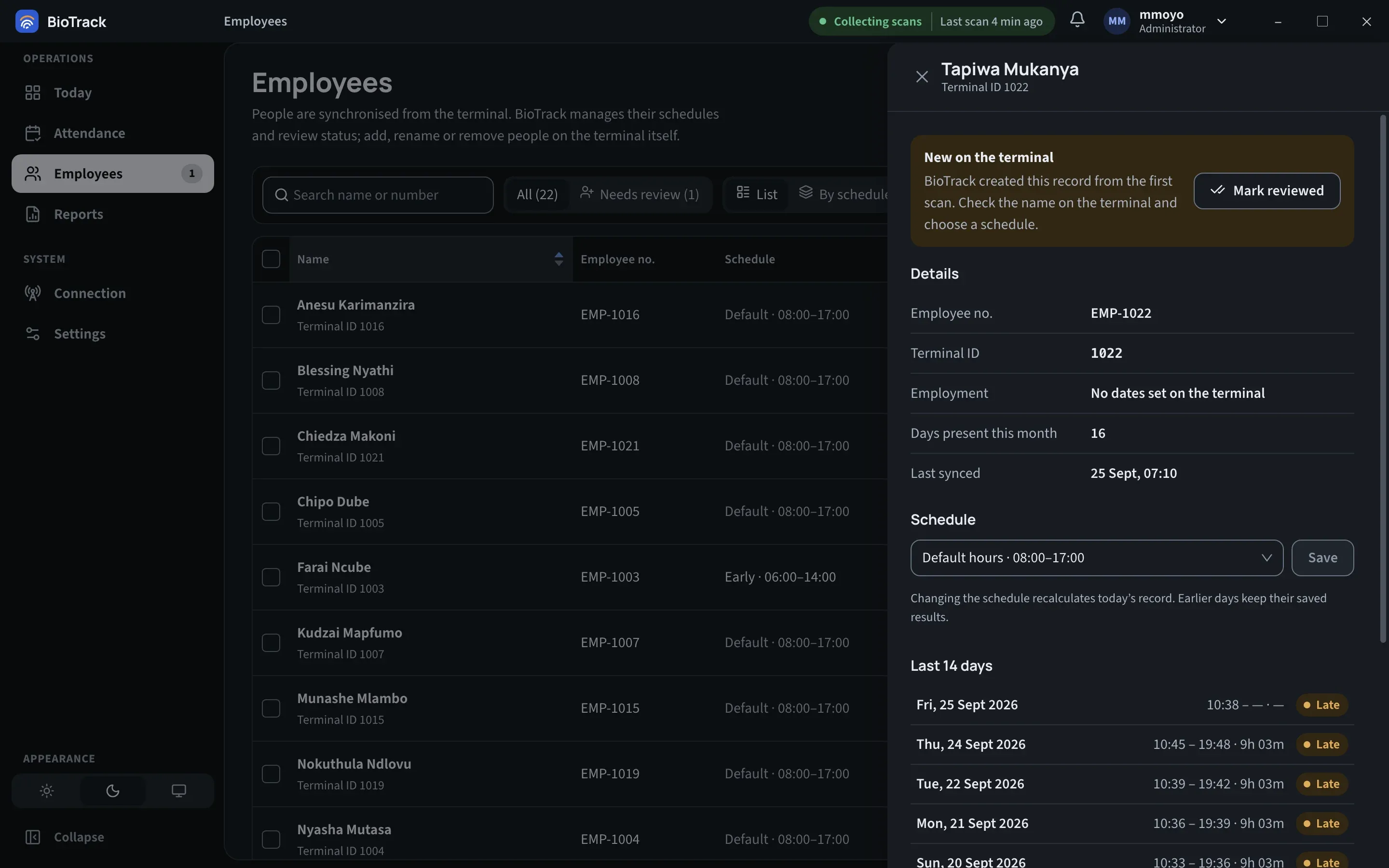
Task: Show the All (22) employees filter
Action: click(537, 195)
